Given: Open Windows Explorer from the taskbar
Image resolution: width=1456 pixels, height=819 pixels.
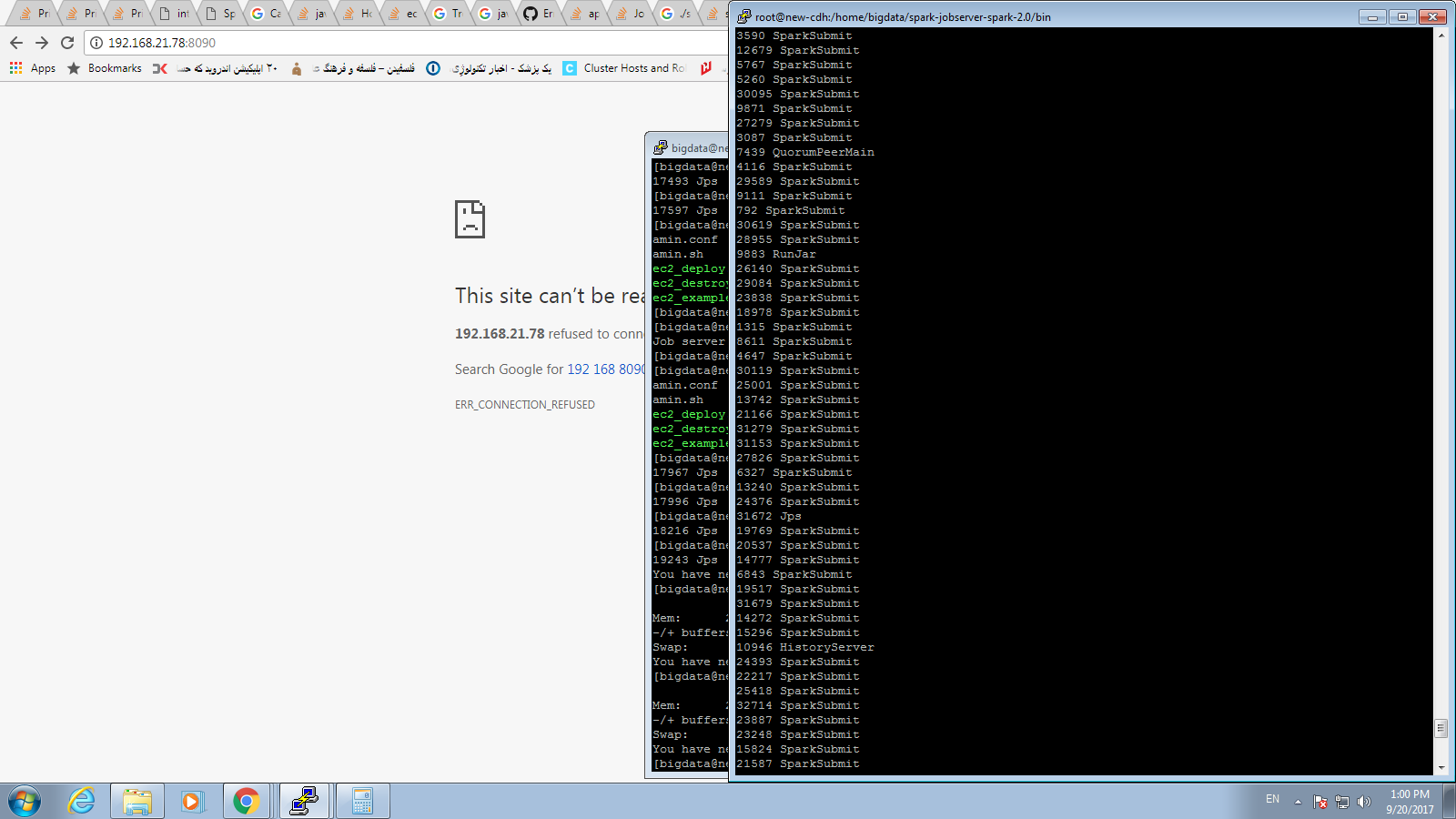Looking at the screenshot, I should pos(136,801).
